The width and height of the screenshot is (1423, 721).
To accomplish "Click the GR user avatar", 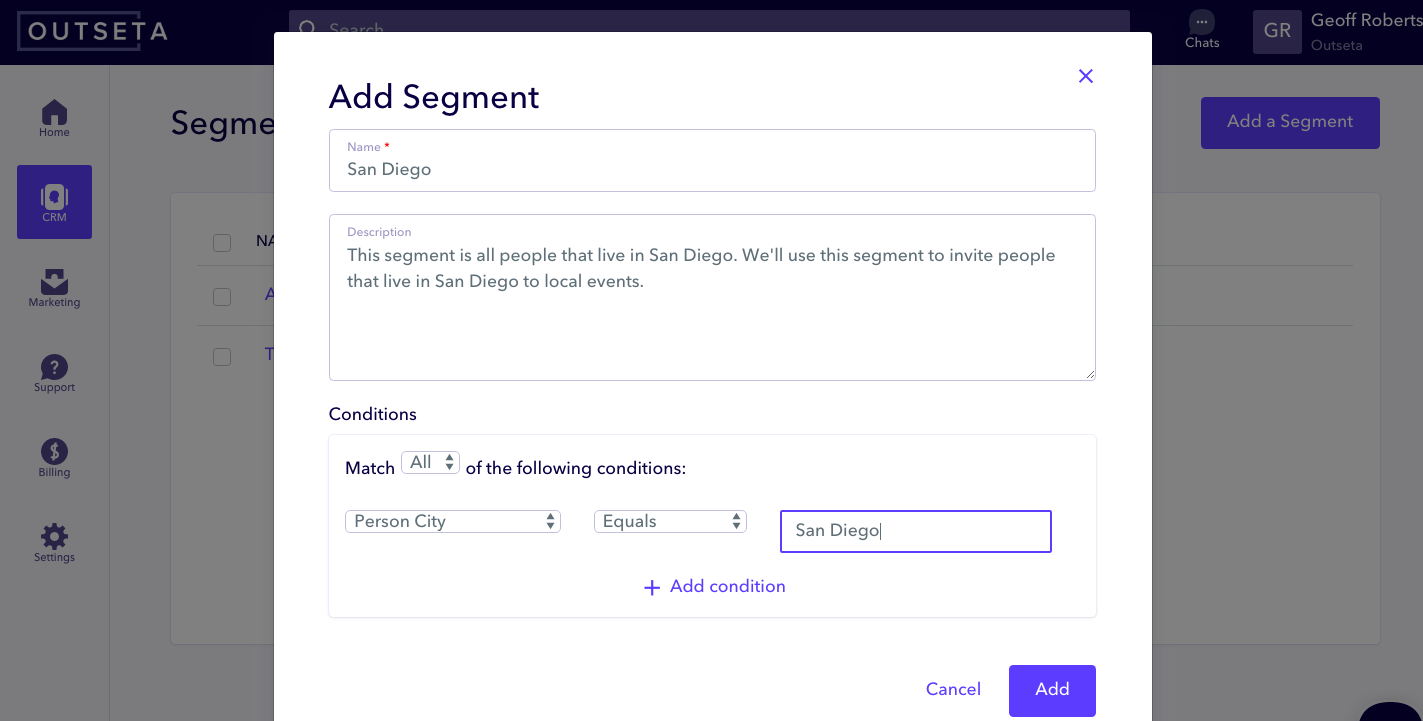I will point(1277,31).
